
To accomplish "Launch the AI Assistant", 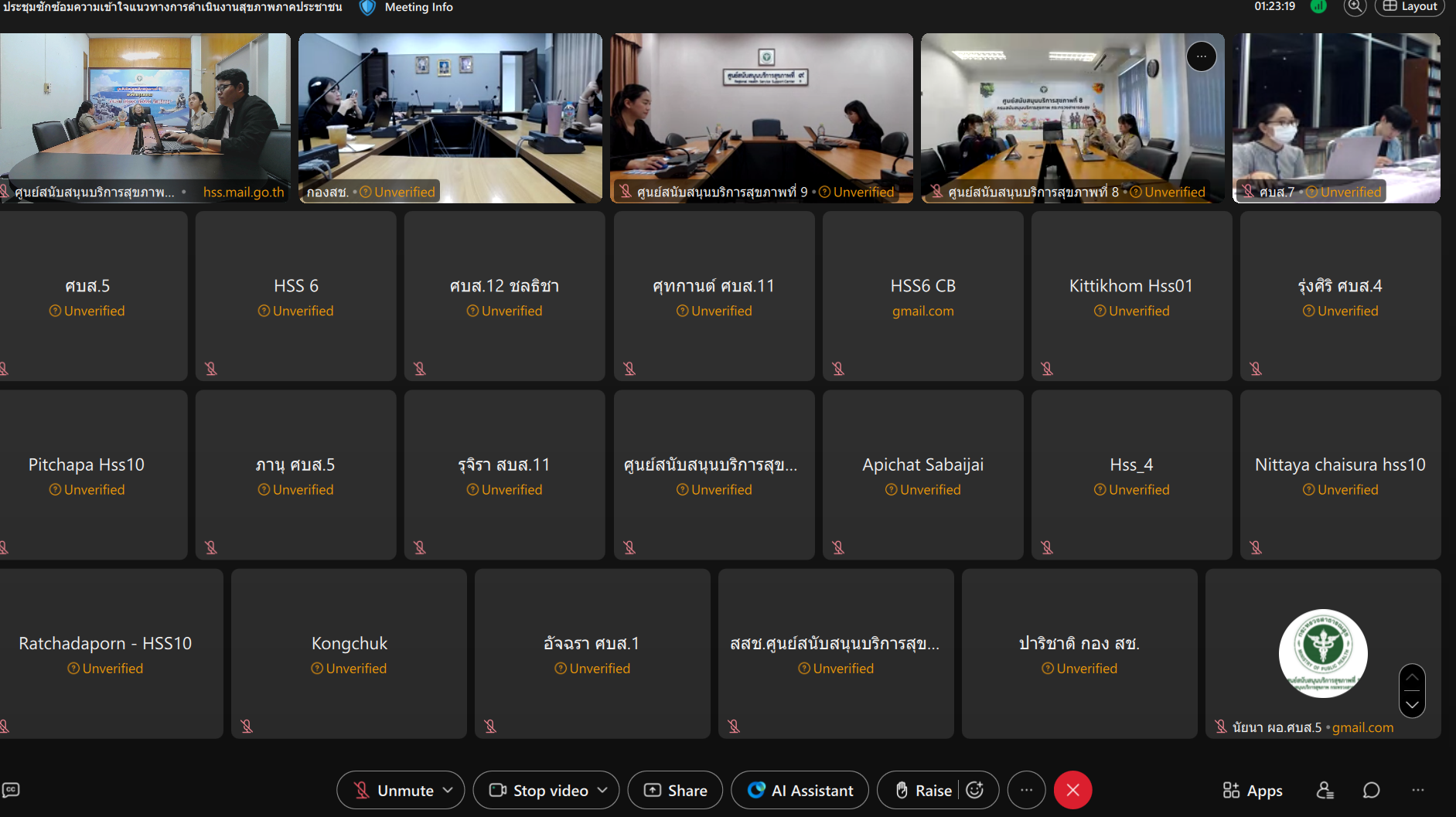I will pos(800,790).
